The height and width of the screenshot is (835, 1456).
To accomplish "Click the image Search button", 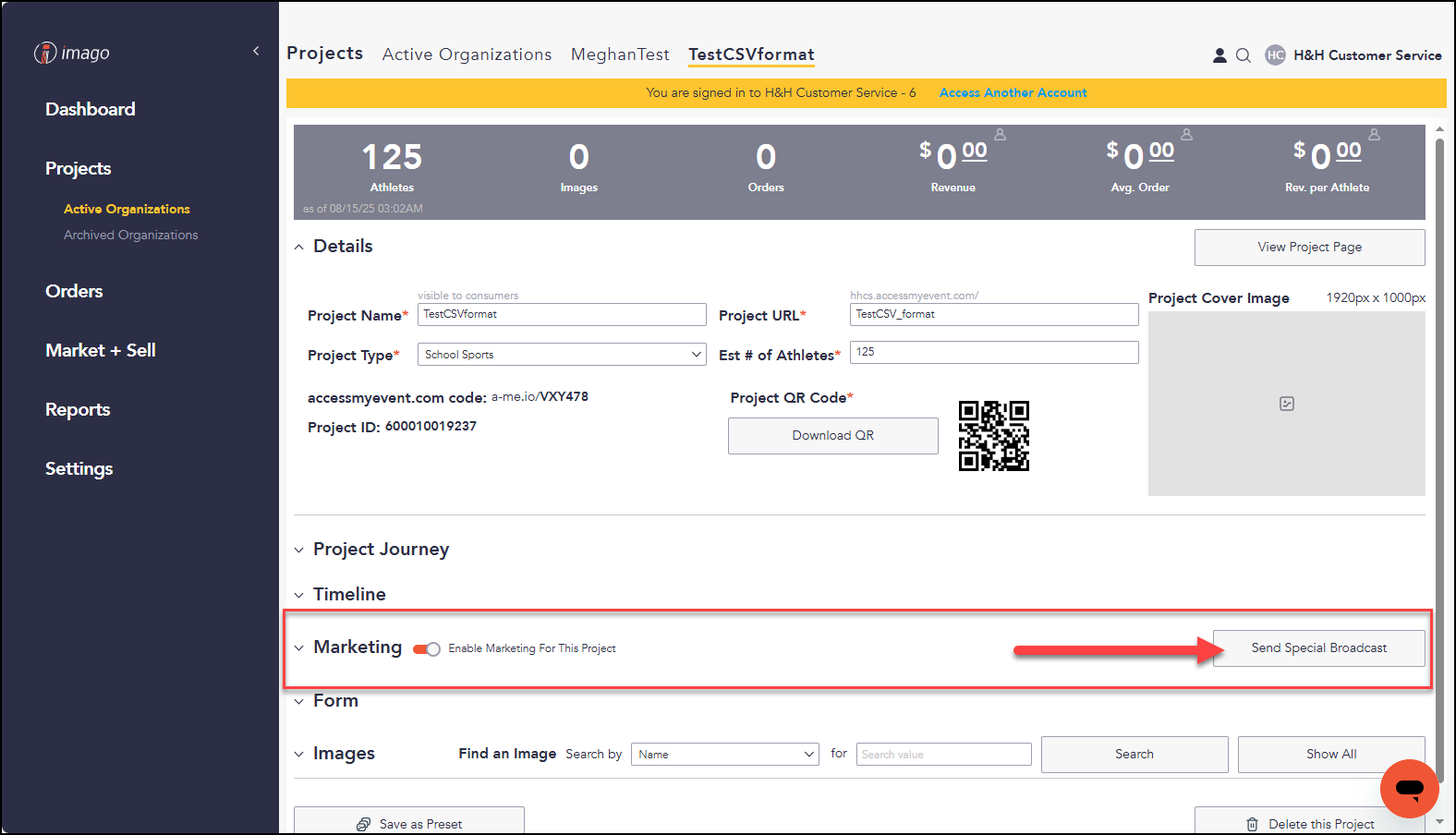I will 1134,755.
